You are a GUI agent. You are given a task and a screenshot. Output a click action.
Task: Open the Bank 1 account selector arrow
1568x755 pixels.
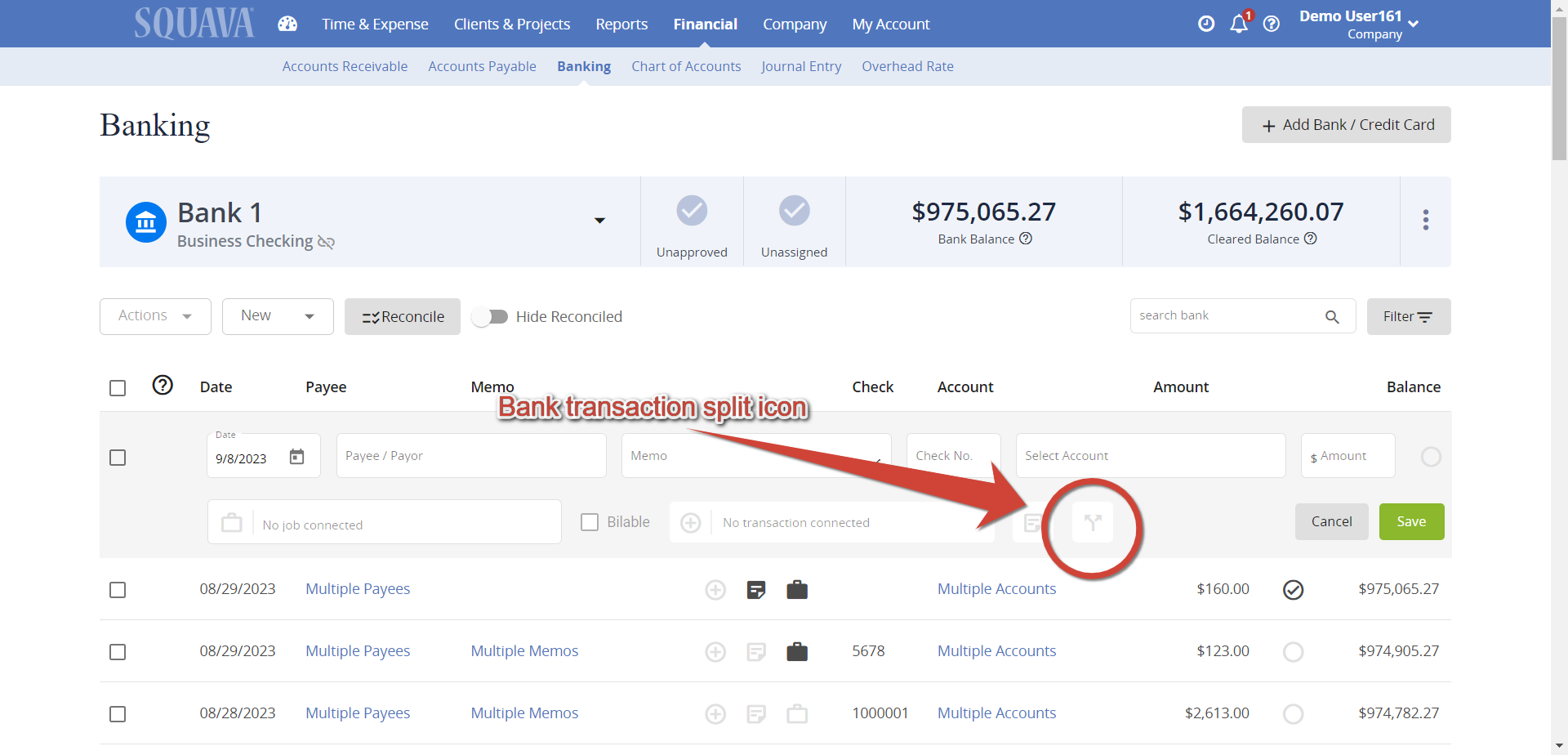pyautogui.click(x=600, y=221)
